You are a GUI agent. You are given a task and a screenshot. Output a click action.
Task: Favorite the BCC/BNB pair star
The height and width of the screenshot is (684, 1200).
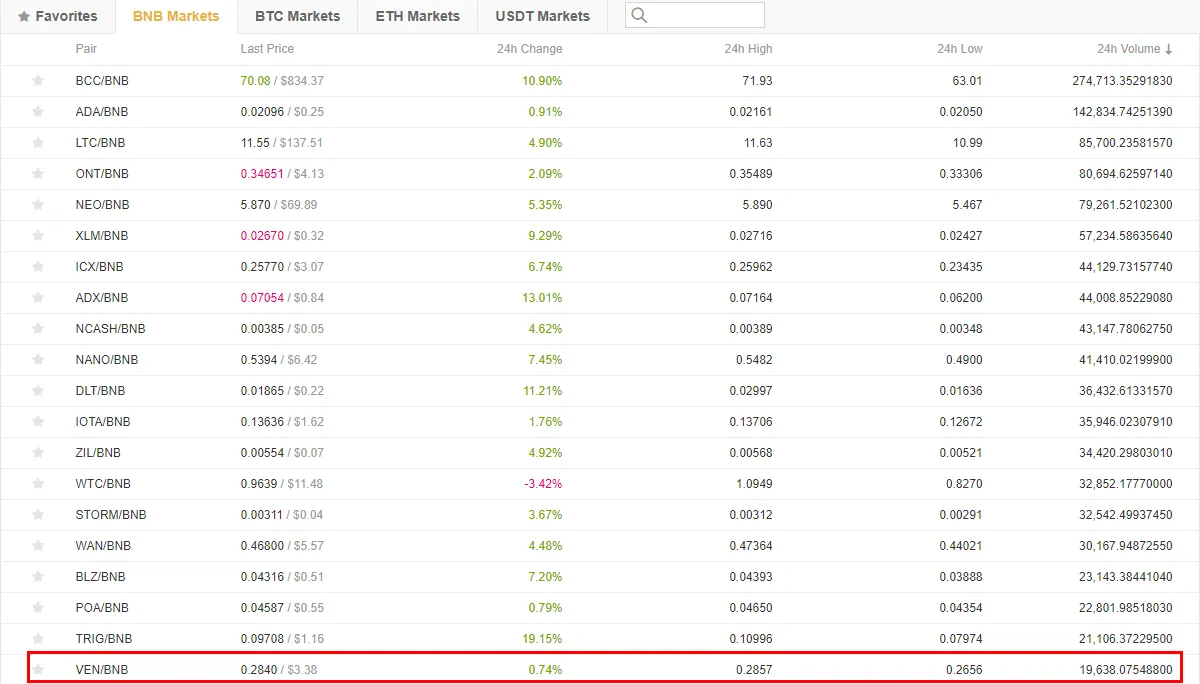38,81
